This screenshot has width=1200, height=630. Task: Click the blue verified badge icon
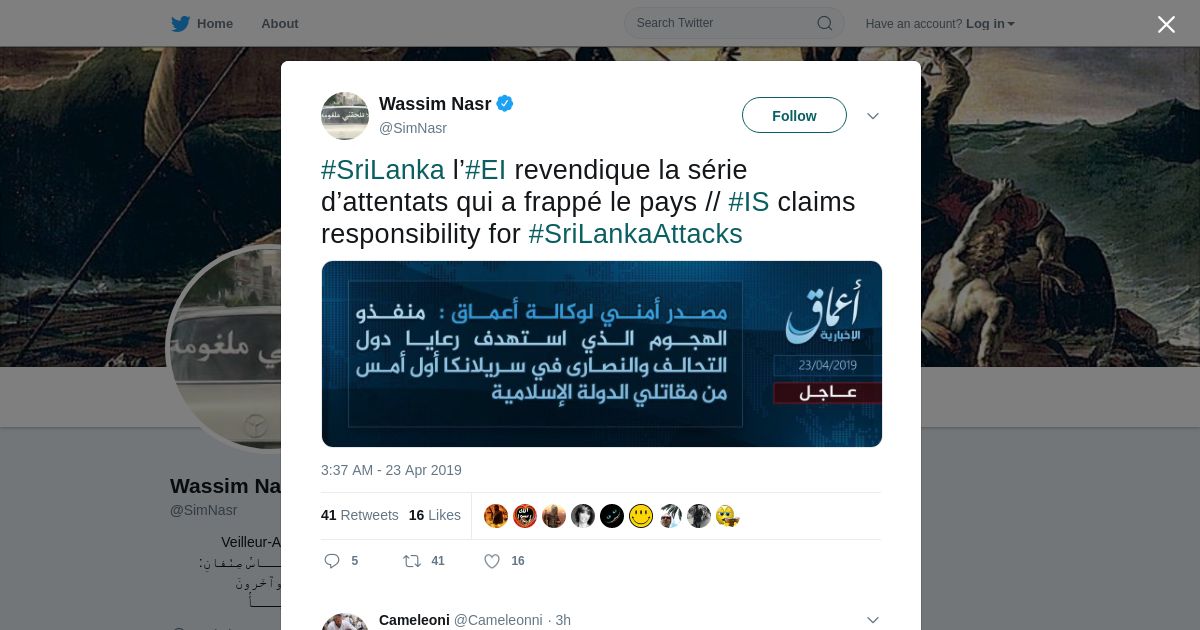(505, 103)
